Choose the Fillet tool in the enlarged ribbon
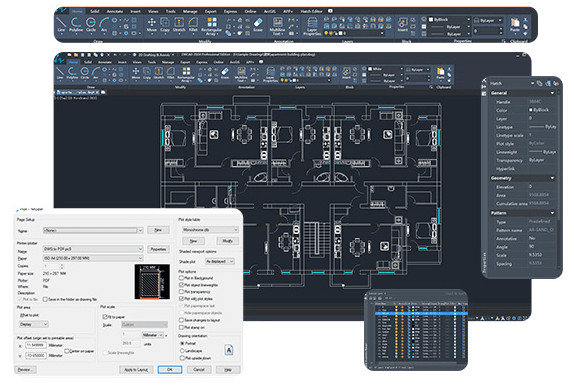This screenshot has height=390, width=574. point(193,24)
